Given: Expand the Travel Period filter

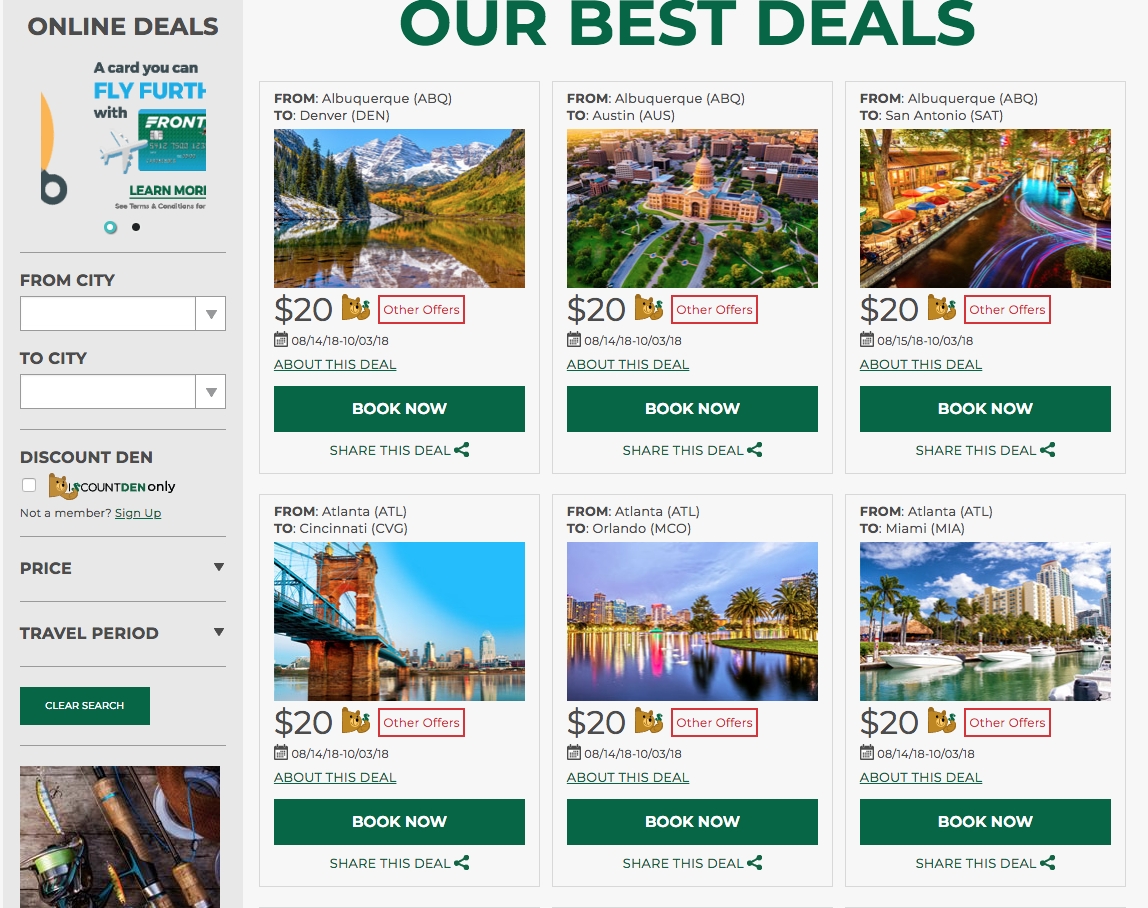Looking at the screenshot, I should click(x=122, y=633).
